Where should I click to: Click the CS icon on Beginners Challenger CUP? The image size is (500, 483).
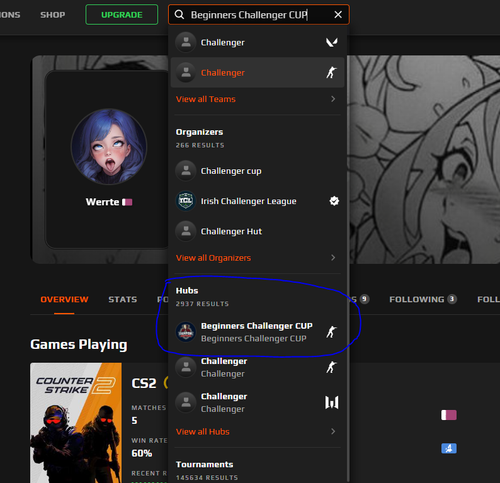pyautogui.click(x=331, y=332)
